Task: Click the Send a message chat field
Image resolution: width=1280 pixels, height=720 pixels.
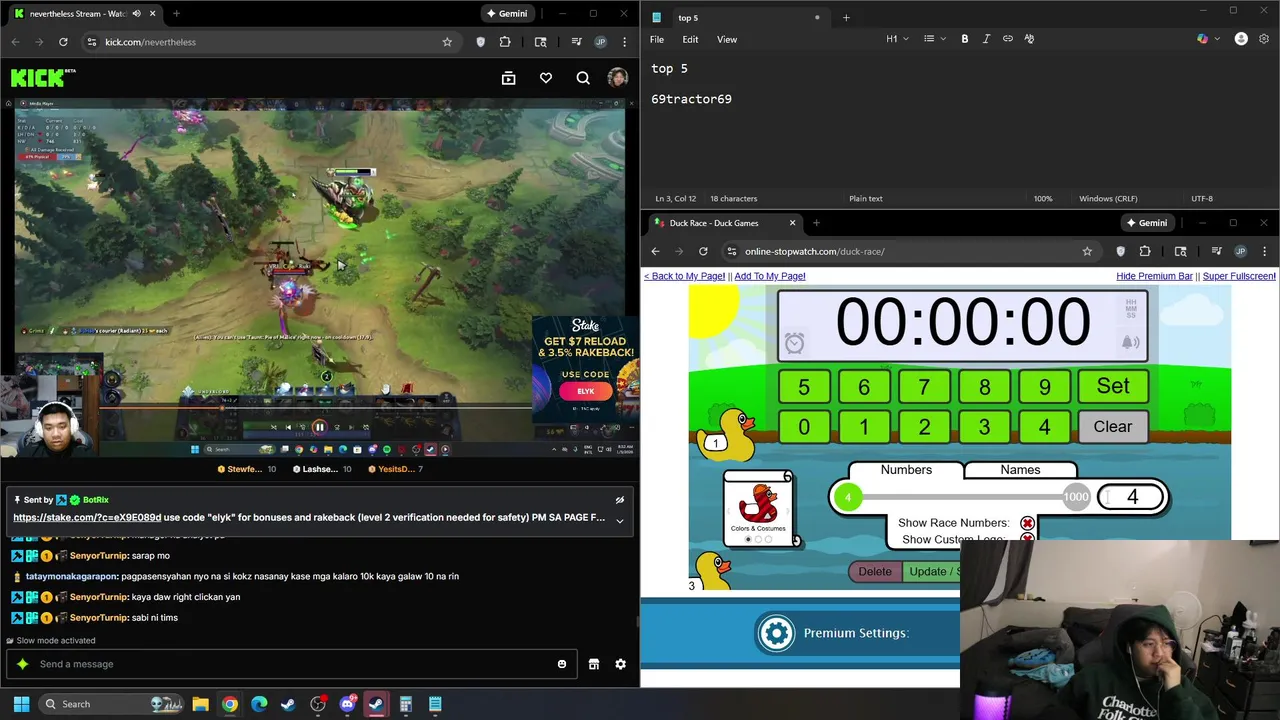Action: point(290,664)
